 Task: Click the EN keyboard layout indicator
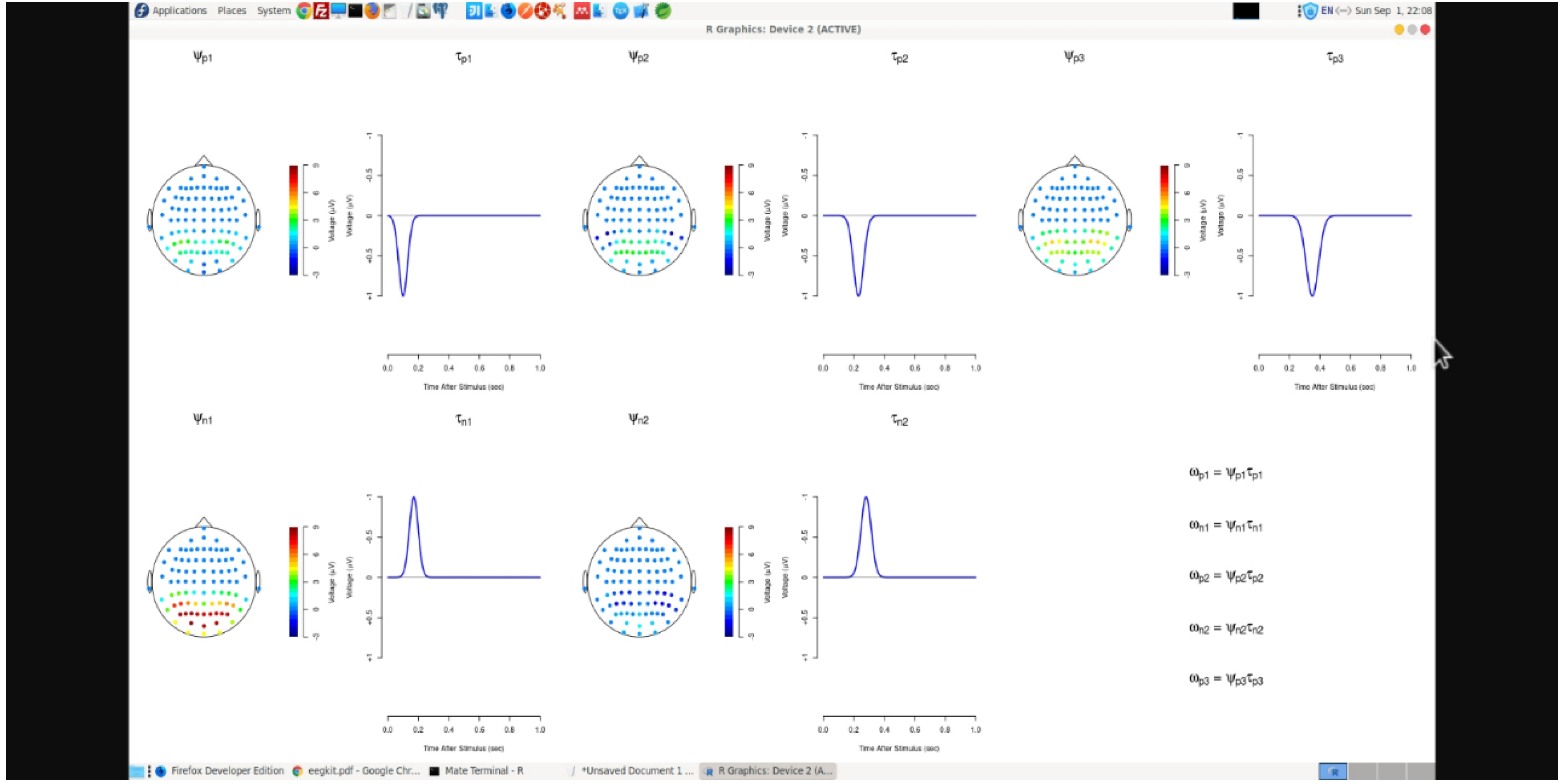[x=1327, y=11]
